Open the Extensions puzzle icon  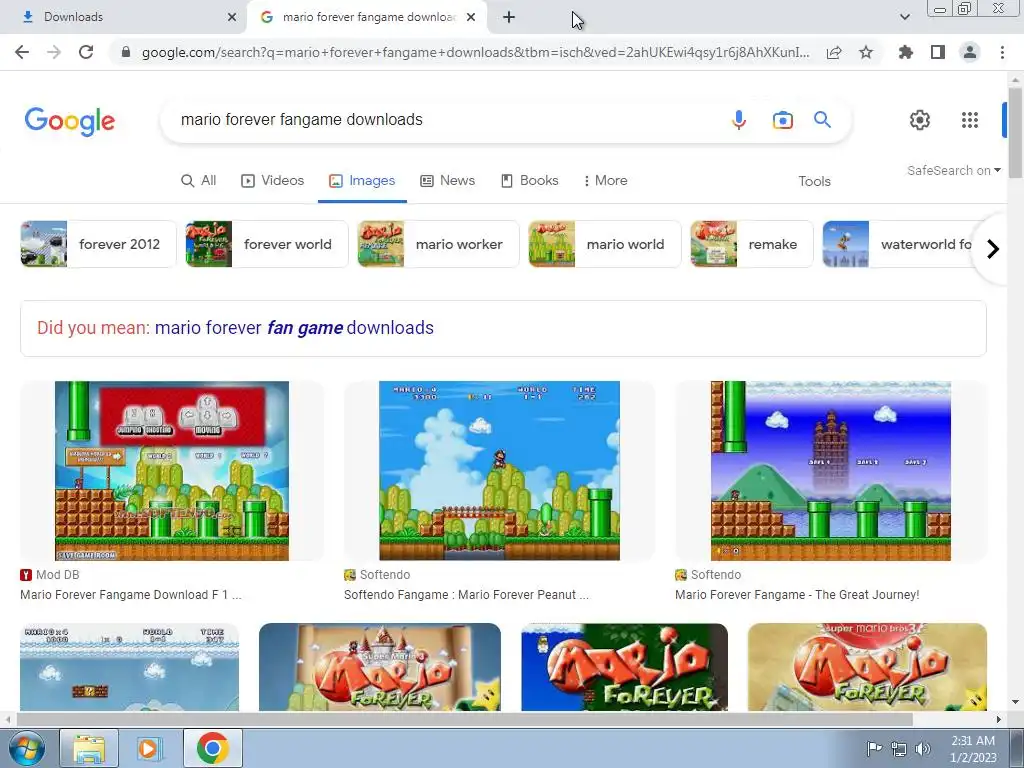[906, 52]
